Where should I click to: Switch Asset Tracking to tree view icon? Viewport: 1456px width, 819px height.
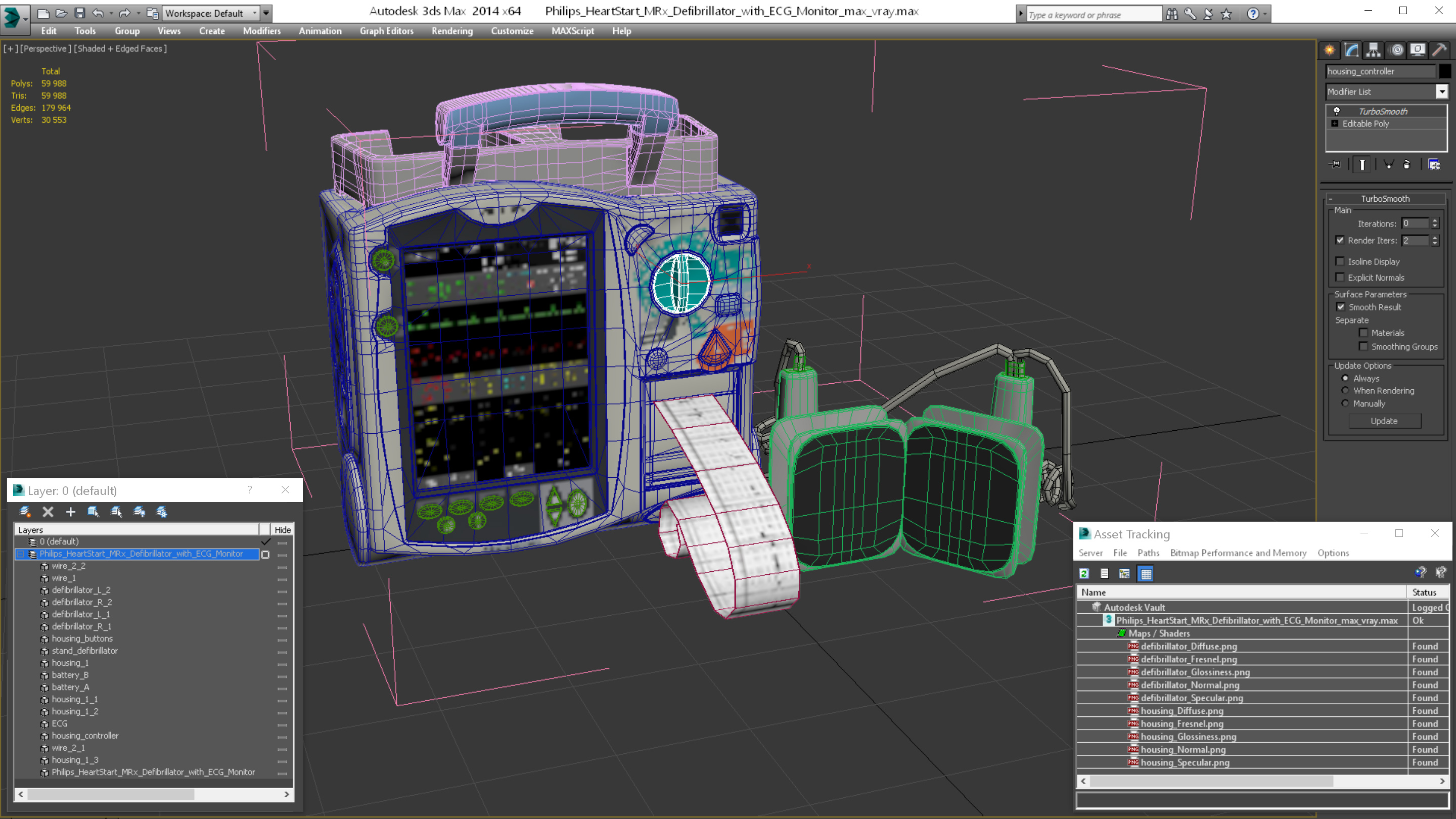click(1125, 574)
